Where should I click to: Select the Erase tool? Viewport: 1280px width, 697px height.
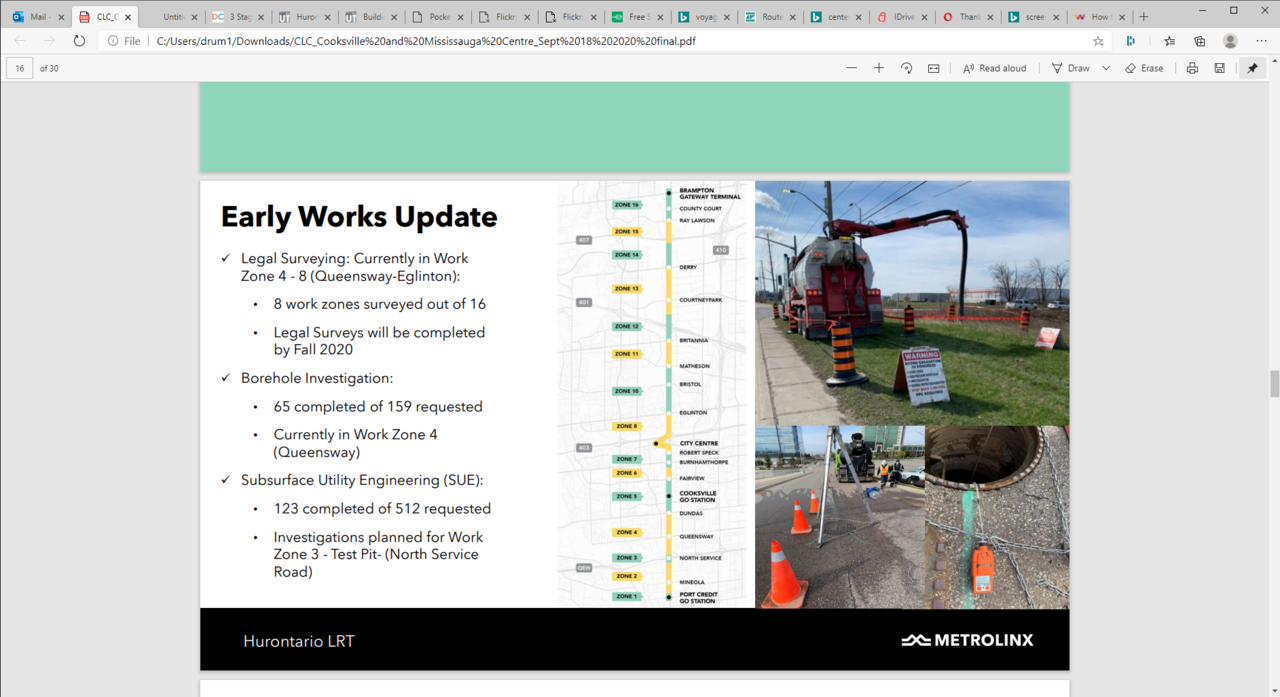[1144, 68]
